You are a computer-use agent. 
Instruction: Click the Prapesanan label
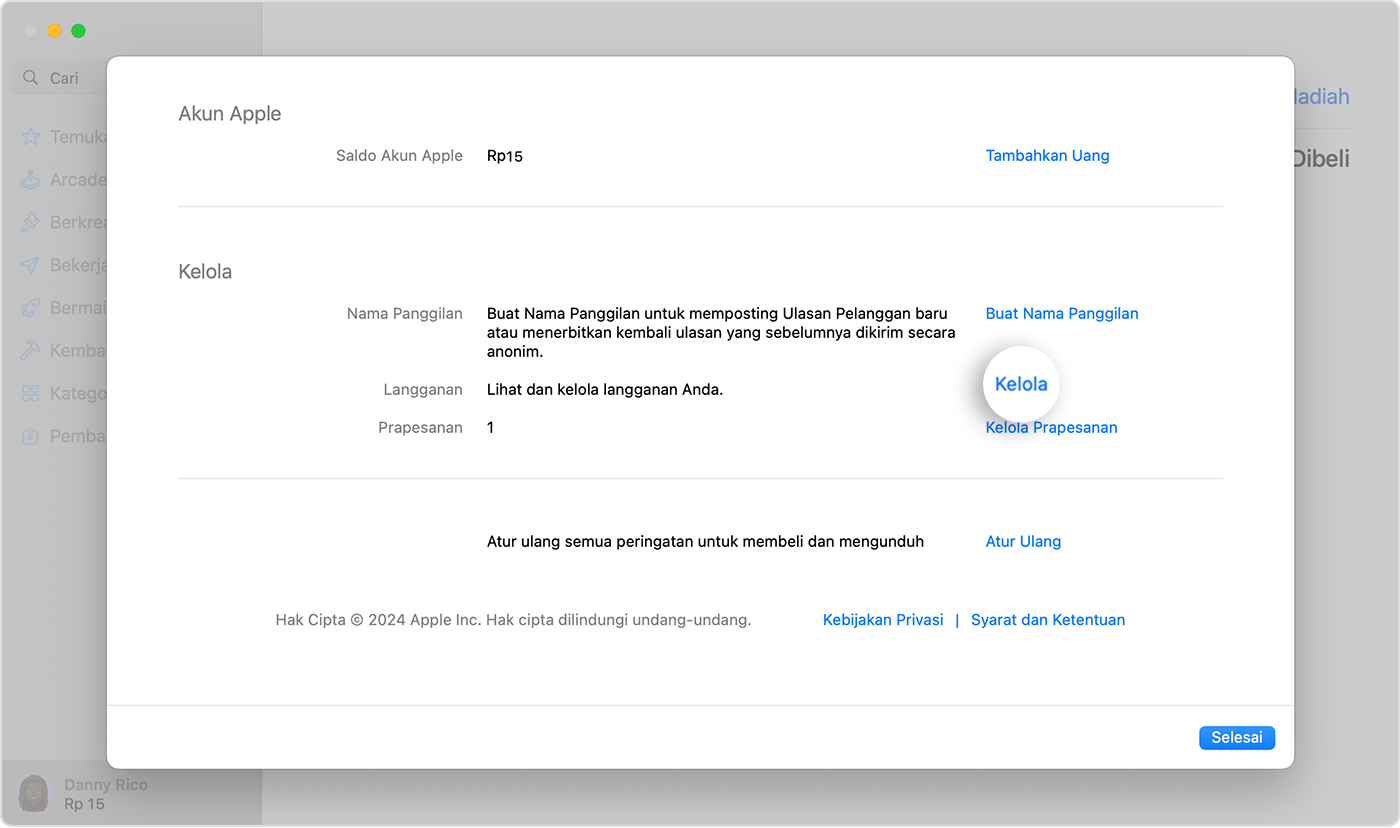[421, 428]
